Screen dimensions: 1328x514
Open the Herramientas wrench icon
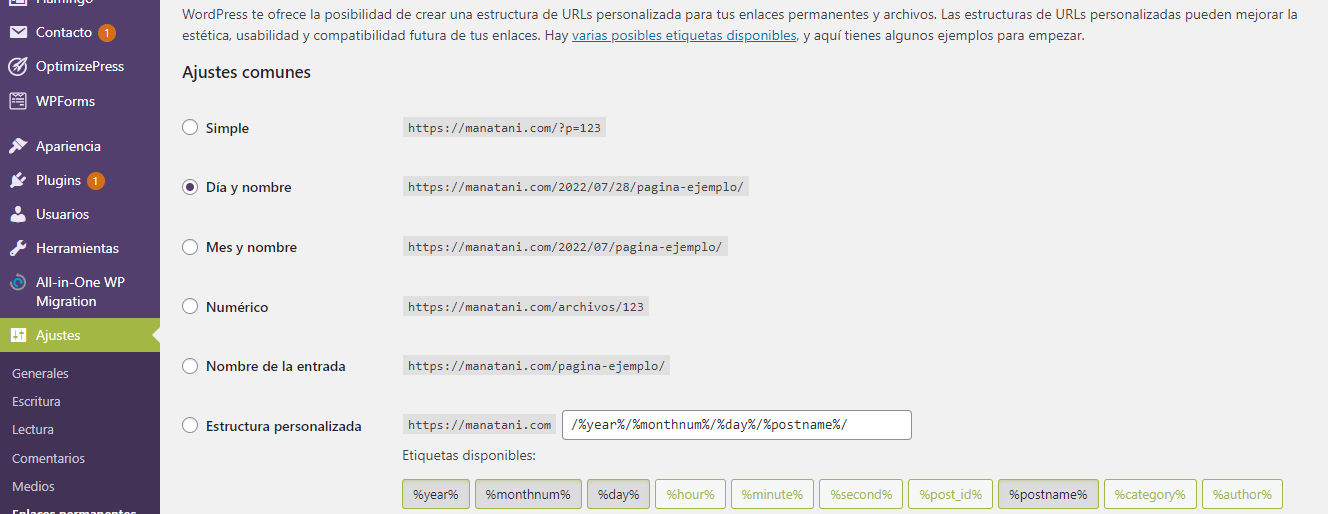click(x=18, y=248)
